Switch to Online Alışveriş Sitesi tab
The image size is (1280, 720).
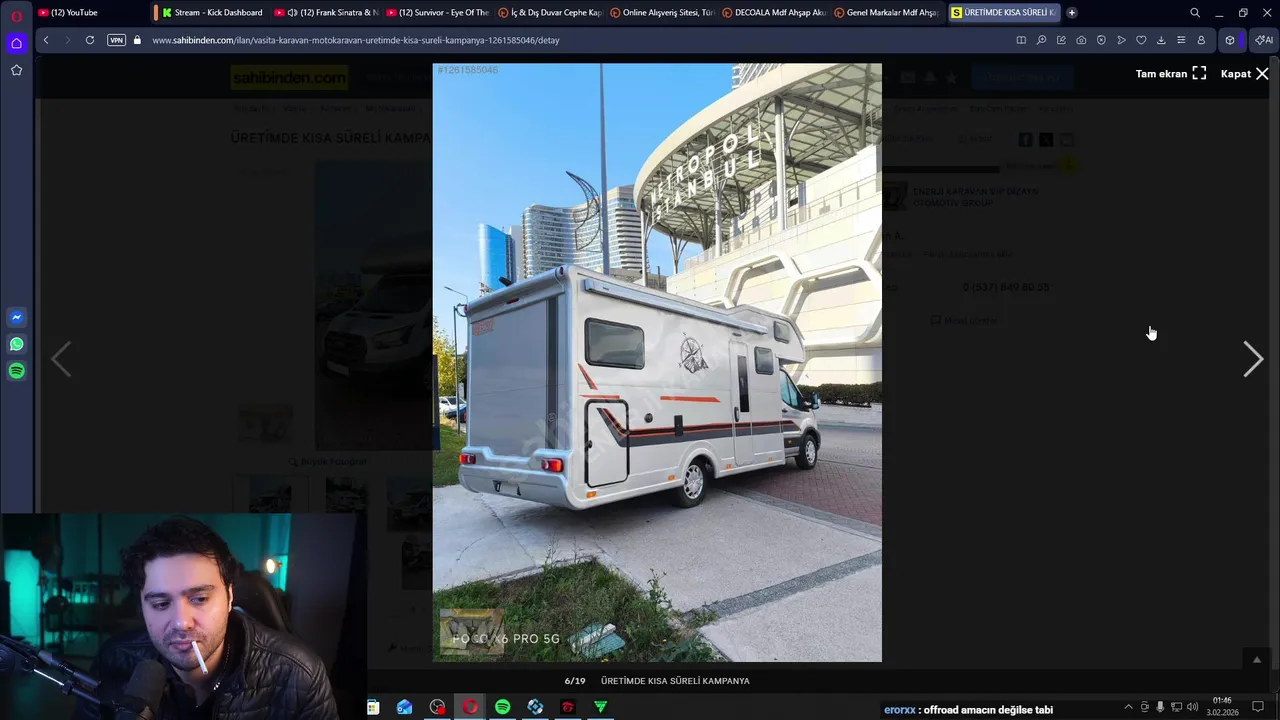tap(662, 13)
